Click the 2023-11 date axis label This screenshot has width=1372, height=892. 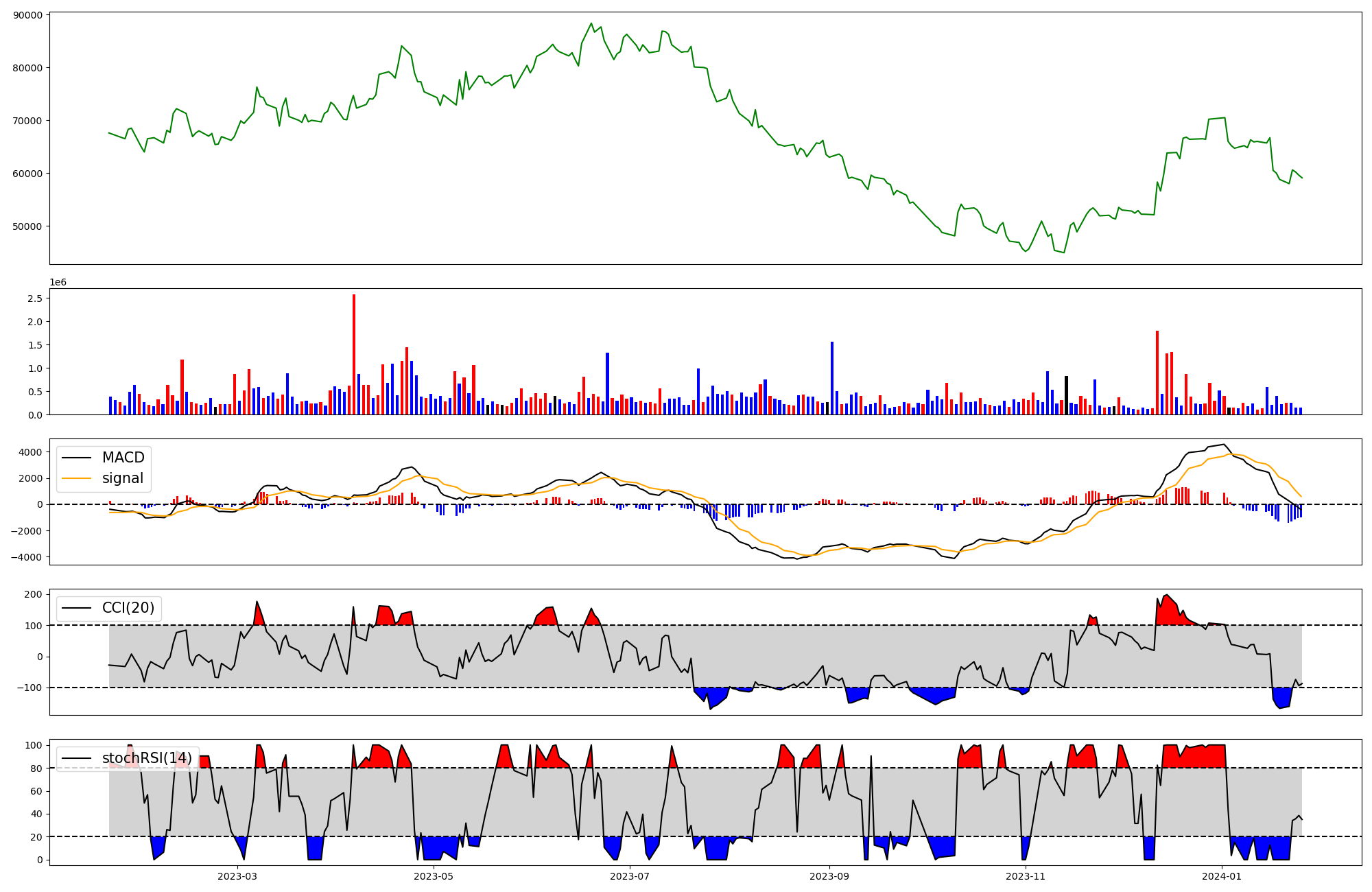click(x=1026, y=876)
